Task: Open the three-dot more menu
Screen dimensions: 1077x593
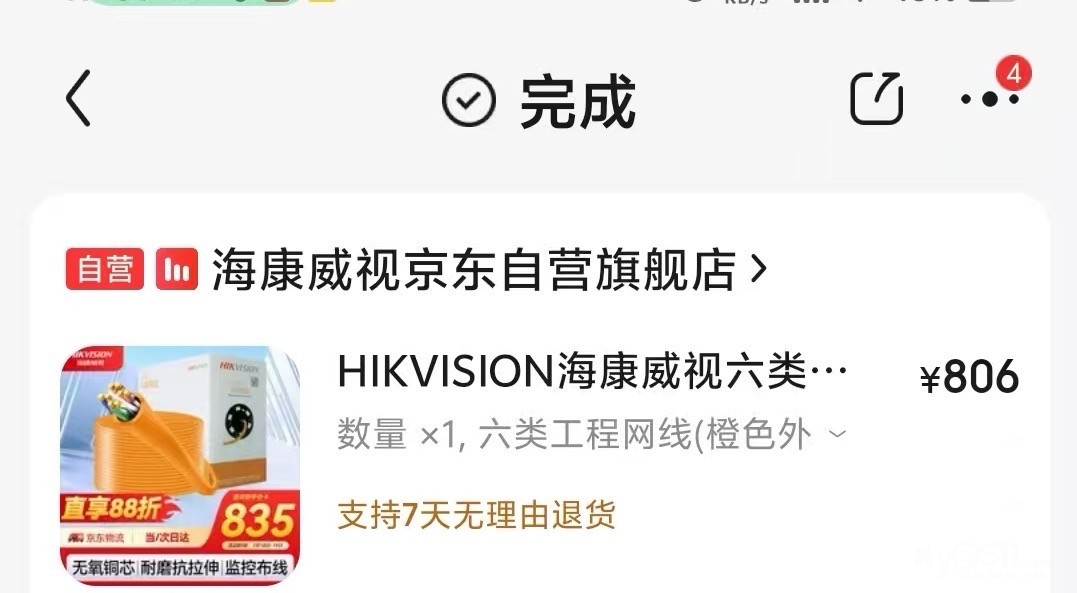Action: pos(990,100)
